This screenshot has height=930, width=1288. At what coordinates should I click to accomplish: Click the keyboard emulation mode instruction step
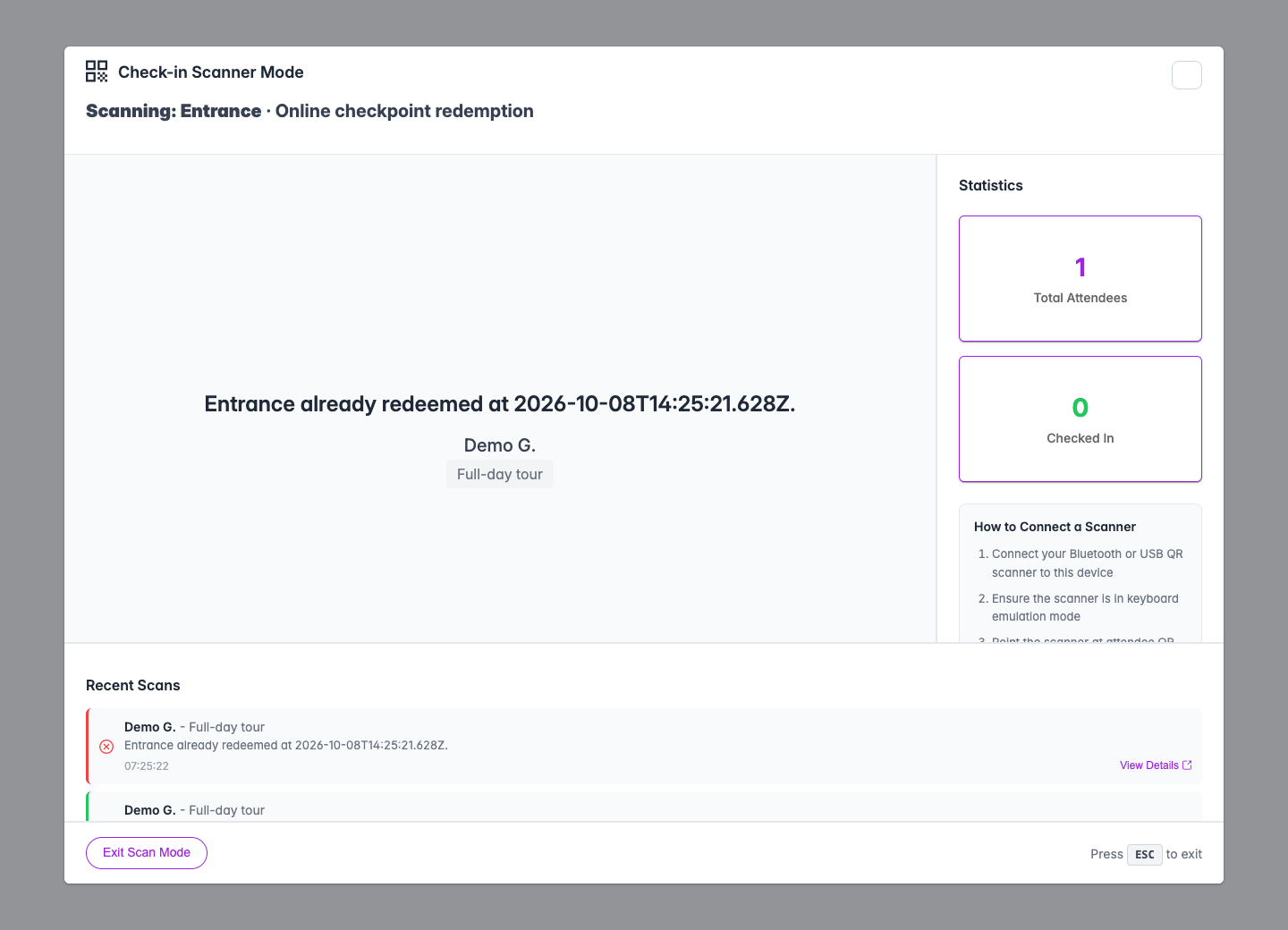point(1085,608)
